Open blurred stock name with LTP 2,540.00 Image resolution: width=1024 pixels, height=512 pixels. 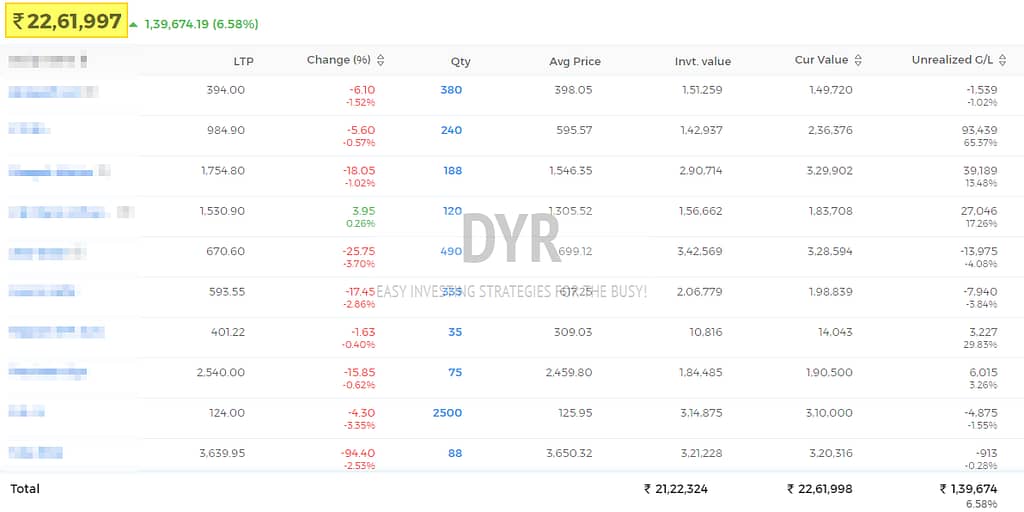48,372
